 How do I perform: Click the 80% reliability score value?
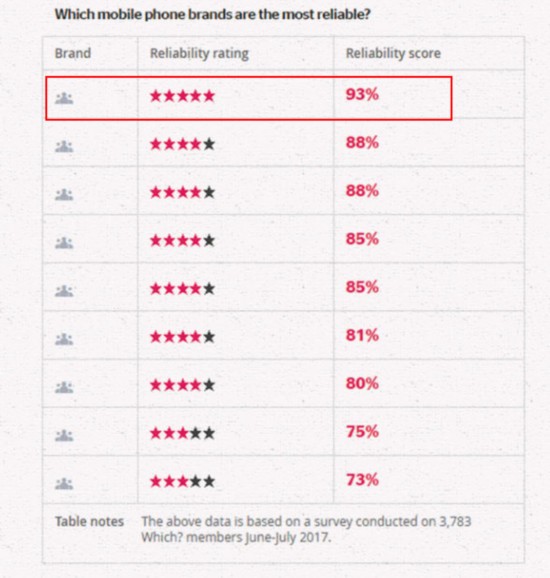[x=362, y=383]
